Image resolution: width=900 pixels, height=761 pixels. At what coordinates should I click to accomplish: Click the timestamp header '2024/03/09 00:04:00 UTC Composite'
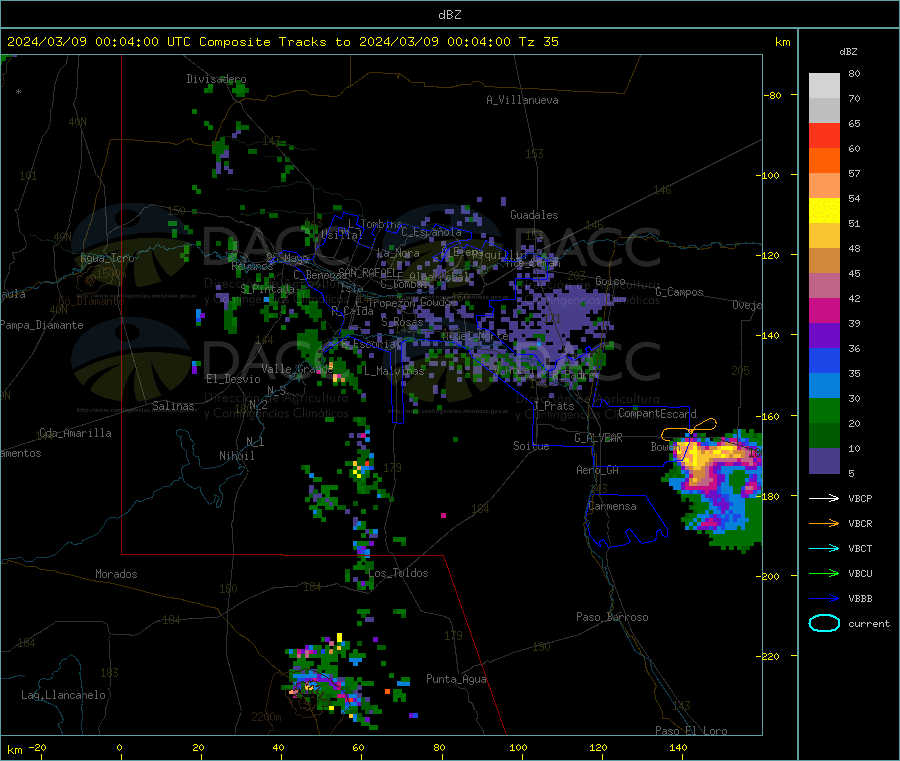point(138,42)
